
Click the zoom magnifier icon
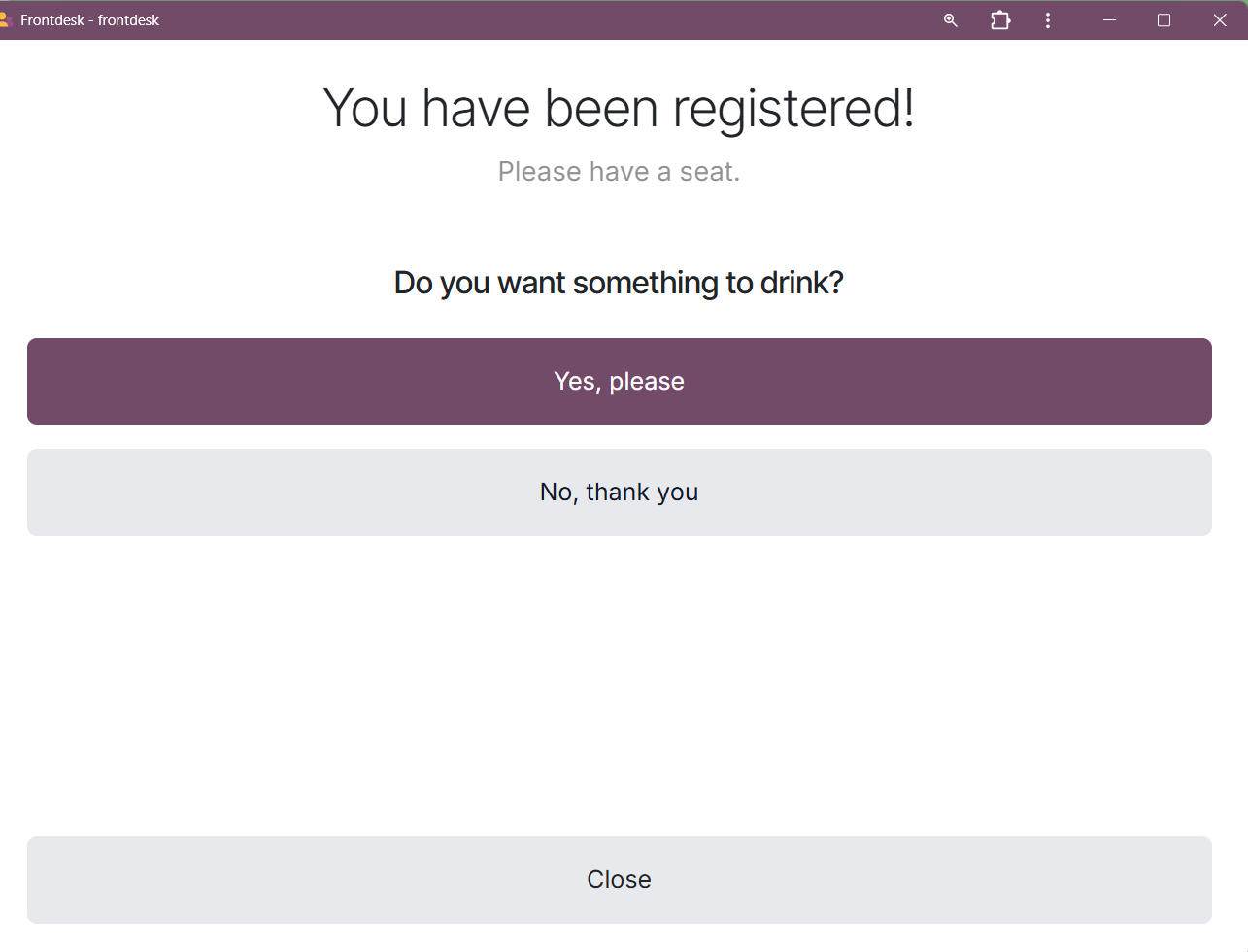(x=951, y=20)
